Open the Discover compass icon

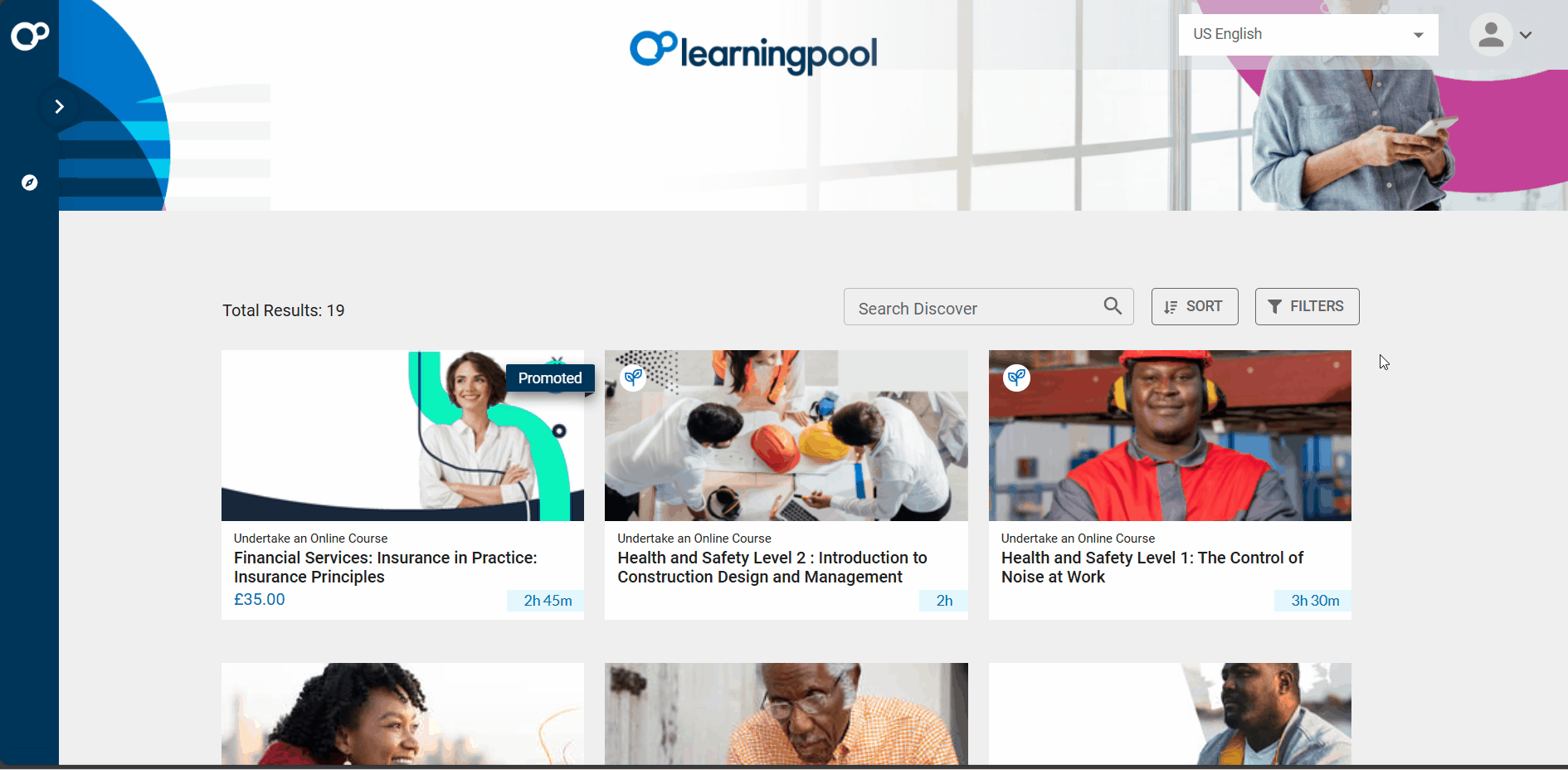click(30, 183)
